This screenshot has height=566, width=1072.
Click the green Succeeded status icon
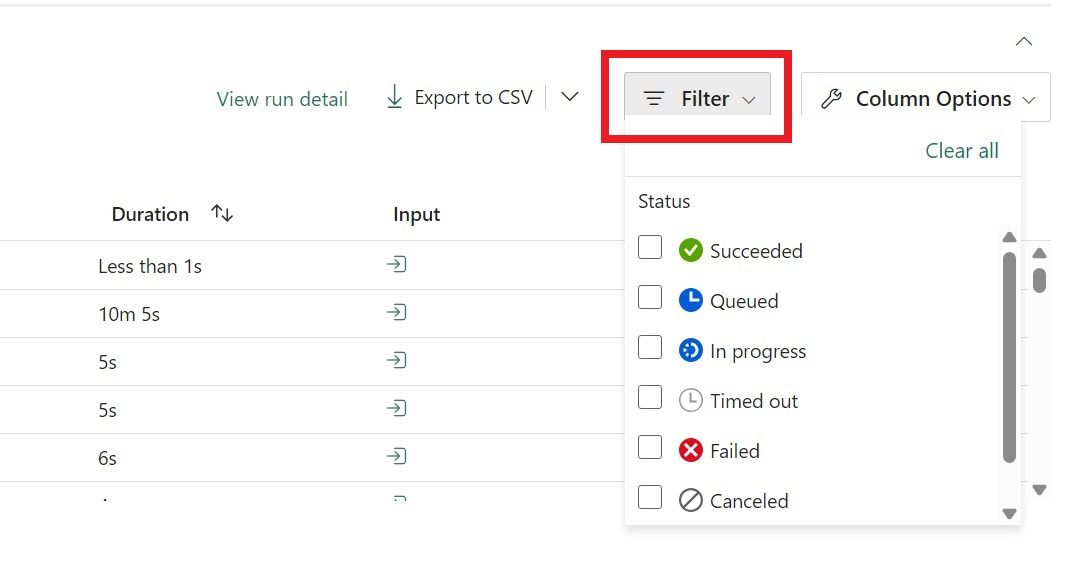[x=690, y=250]
